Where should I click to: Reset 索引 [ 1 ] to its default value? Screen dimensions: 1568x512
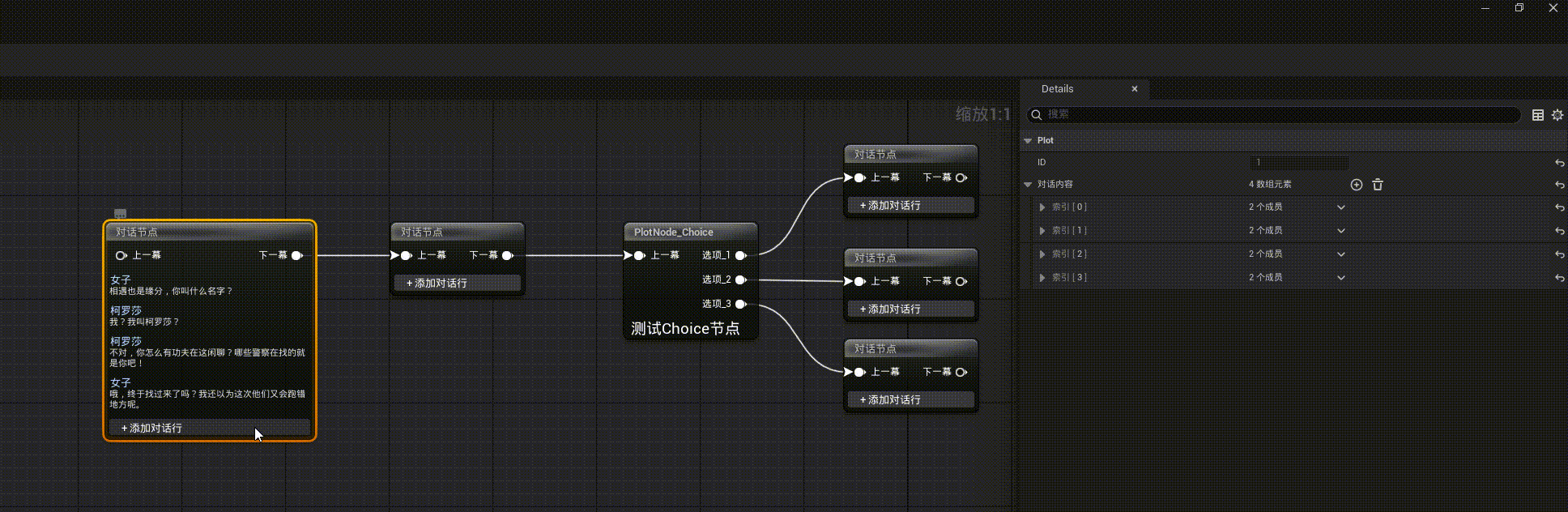click(1559, 231)
